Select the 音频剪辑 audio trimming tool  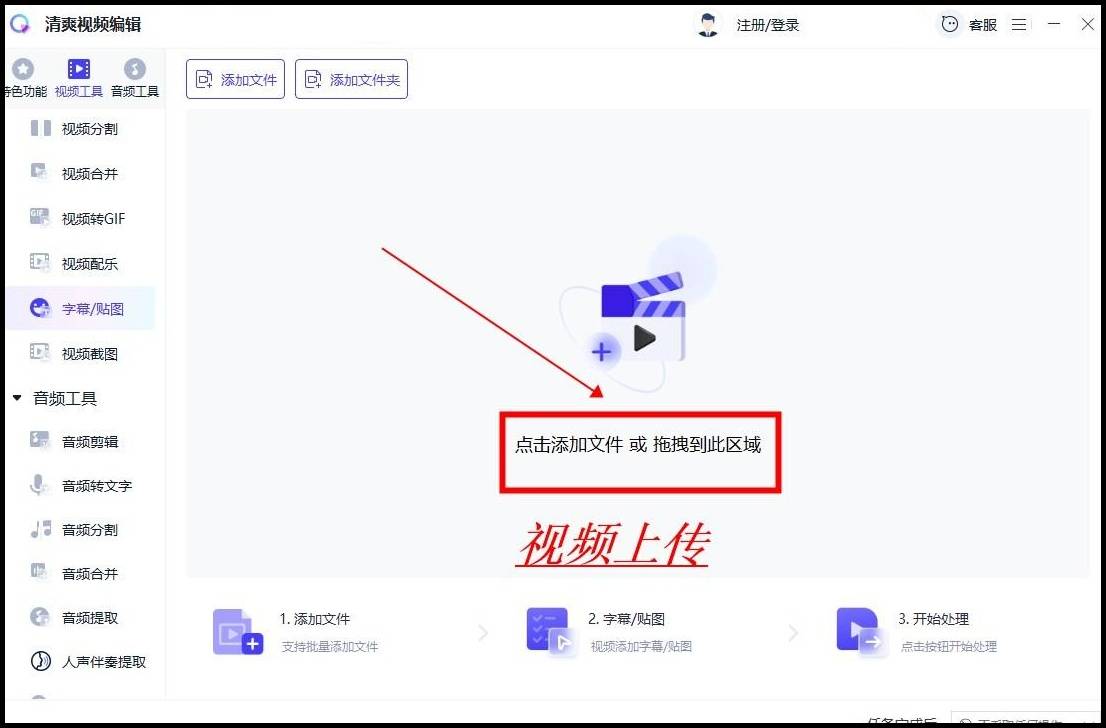pos(89,442)
